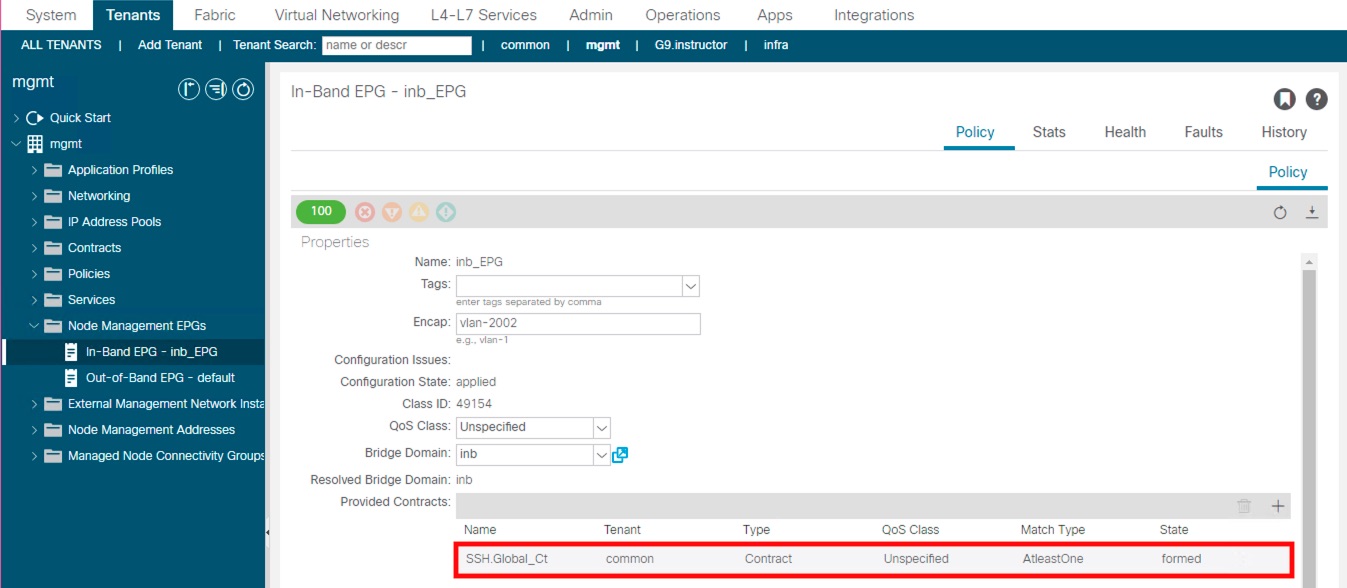The height and width of the screenshot is (588, 1347).
Task: Expand the Tags dropdown arrow
Action: pos(690,286)
